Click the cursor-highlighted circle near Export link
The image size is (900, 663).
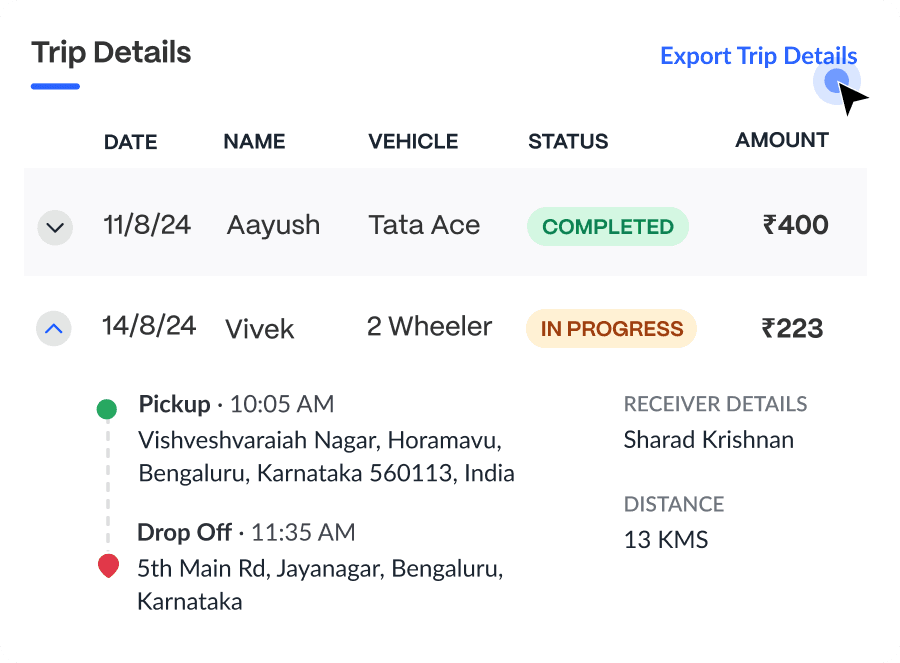[x=837, y=82]
